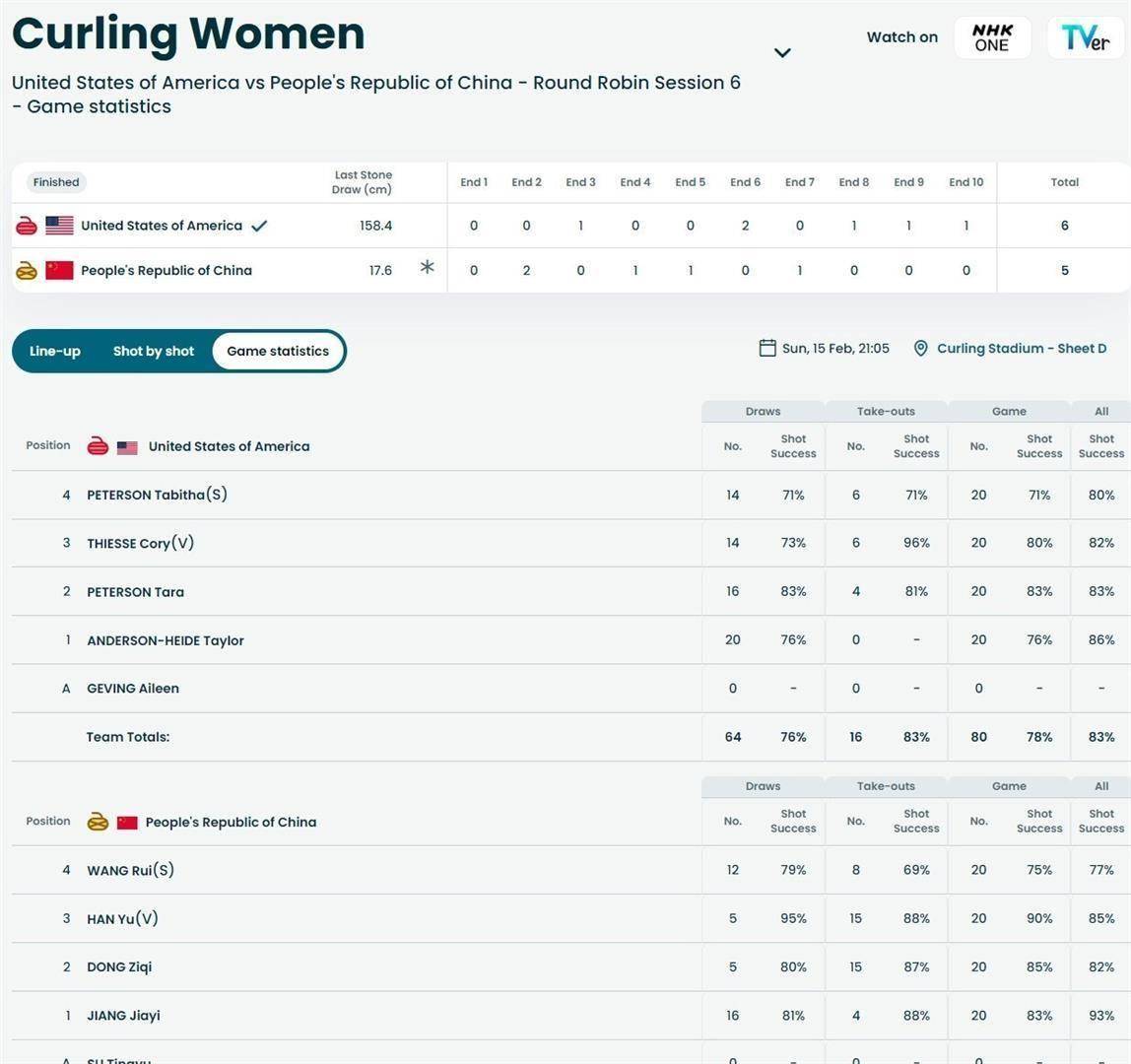Select the Game statistics tab
Image resolution: width=1131 pixels, height=1064 pixels.
pyautogui.click(x=278, y=352)
